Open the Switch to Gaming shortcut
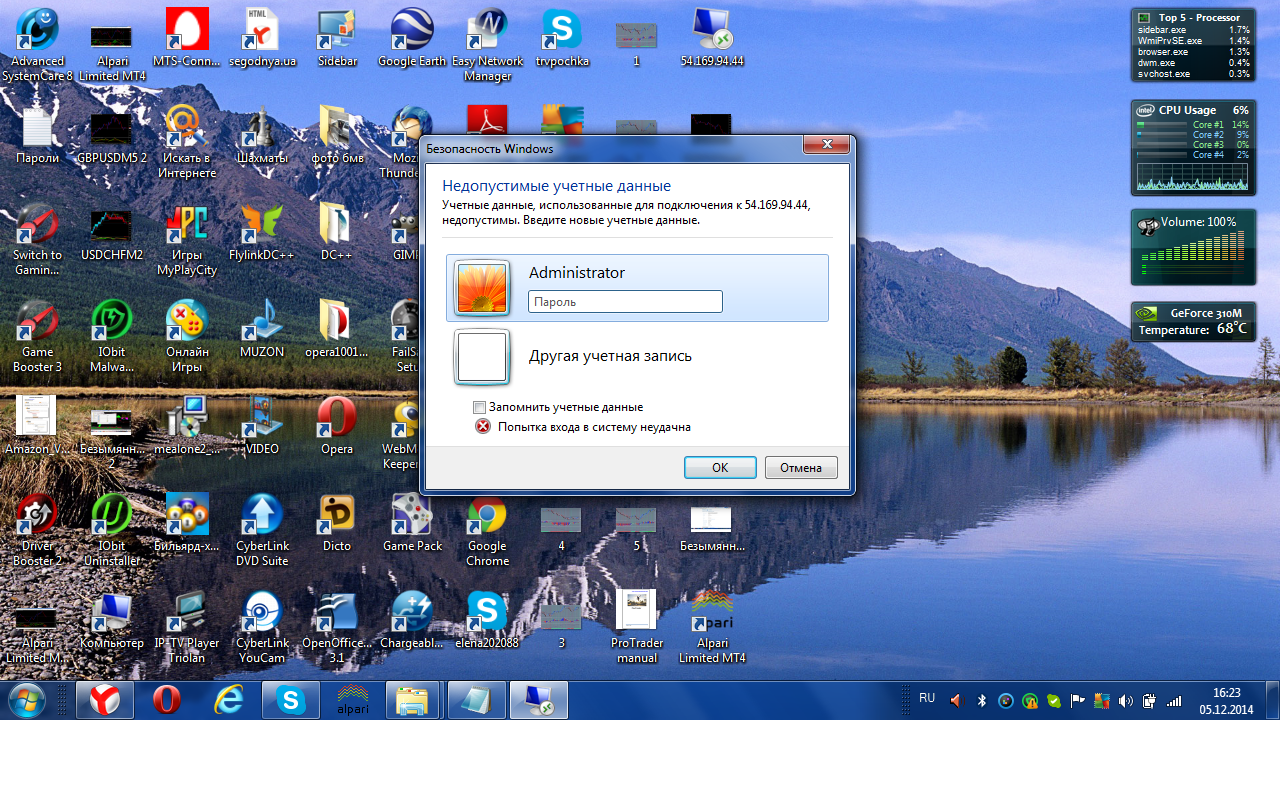The image size is (1280, 812). [x=37, y=240]
